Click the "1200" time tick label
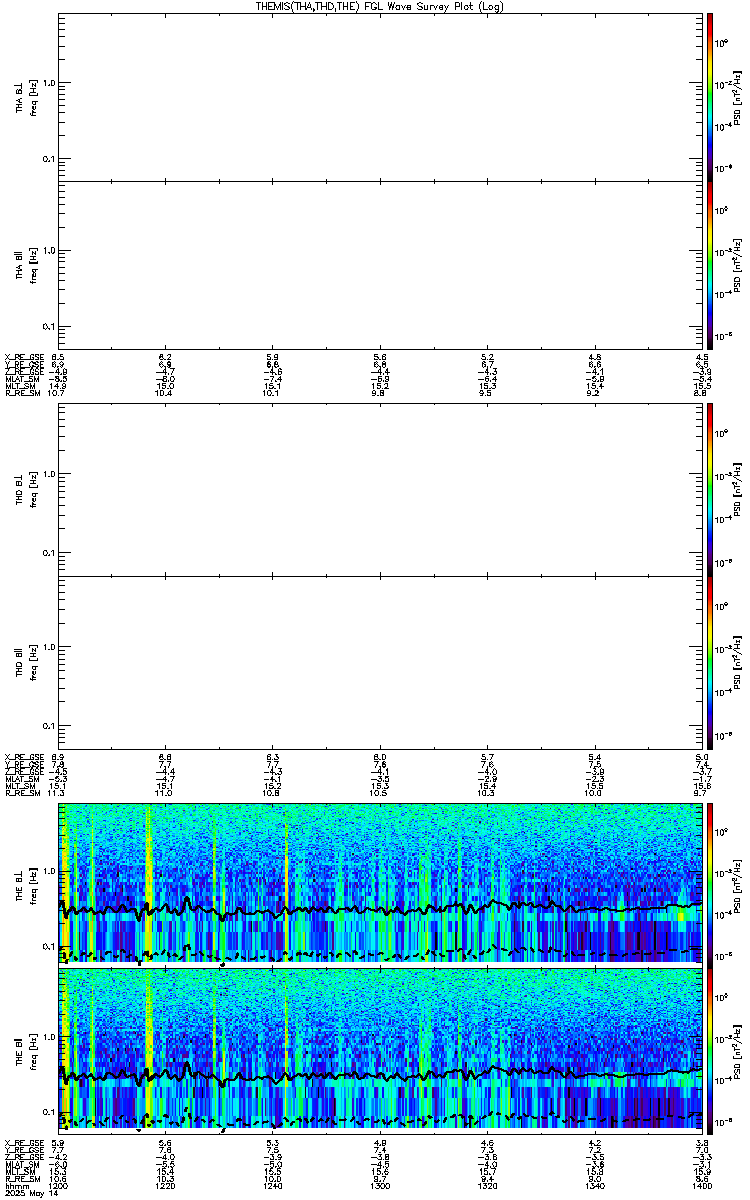750x1200 pixels. click(x=59, y=1186)
